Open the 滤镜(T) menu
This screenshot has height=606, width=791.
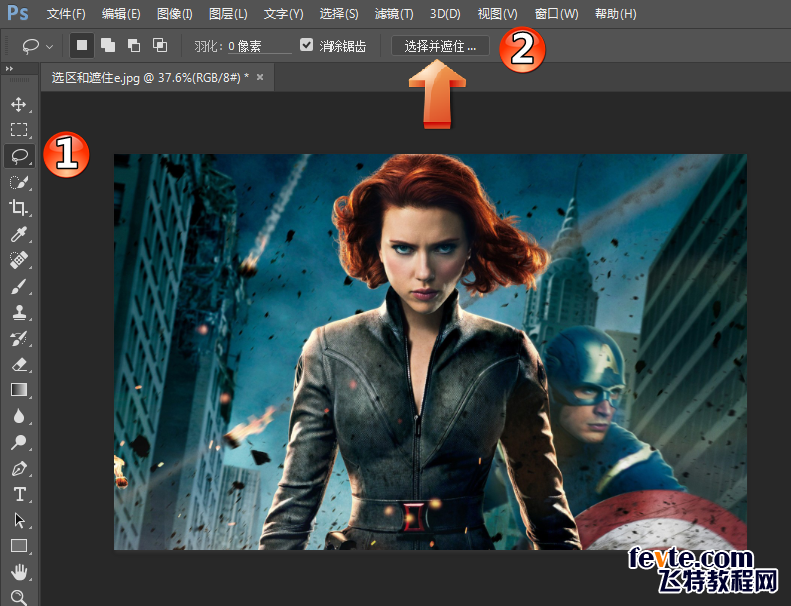[x=394, y=14]
